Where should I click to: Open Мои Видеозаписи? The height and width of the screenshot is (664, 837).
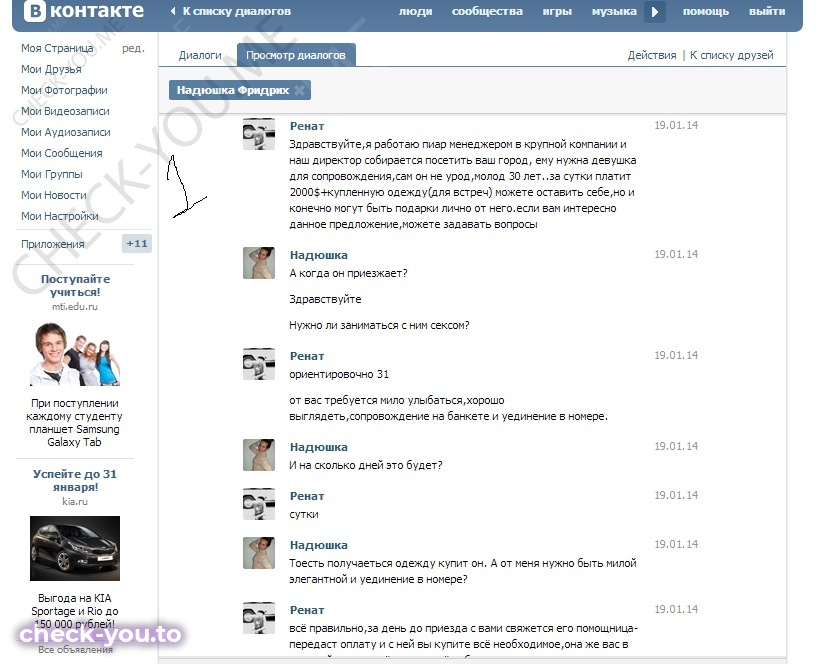pyautogui.click(x=65, y=111)
